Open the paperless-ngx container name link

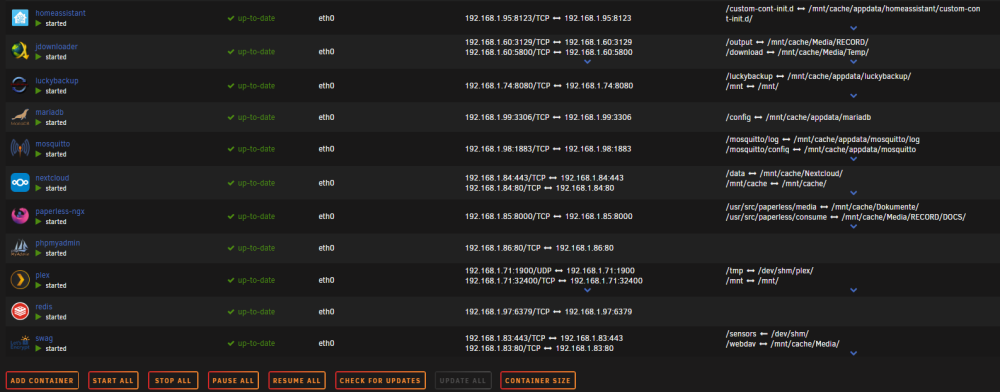[x=59, y=212]
